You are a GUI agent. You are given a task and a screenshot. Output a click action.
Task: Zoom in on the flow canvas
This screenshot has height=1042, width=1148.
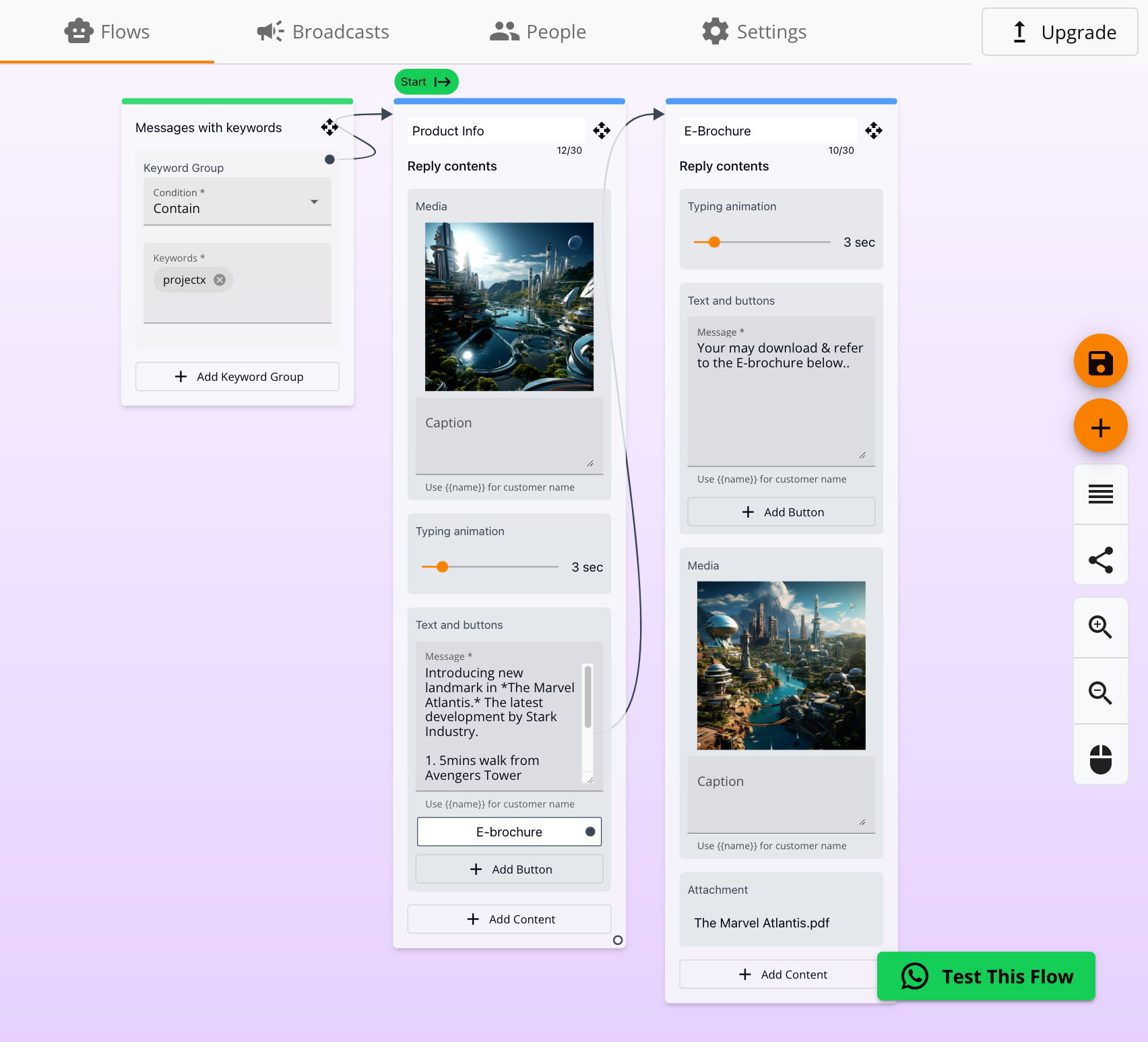coord(1100,627)
